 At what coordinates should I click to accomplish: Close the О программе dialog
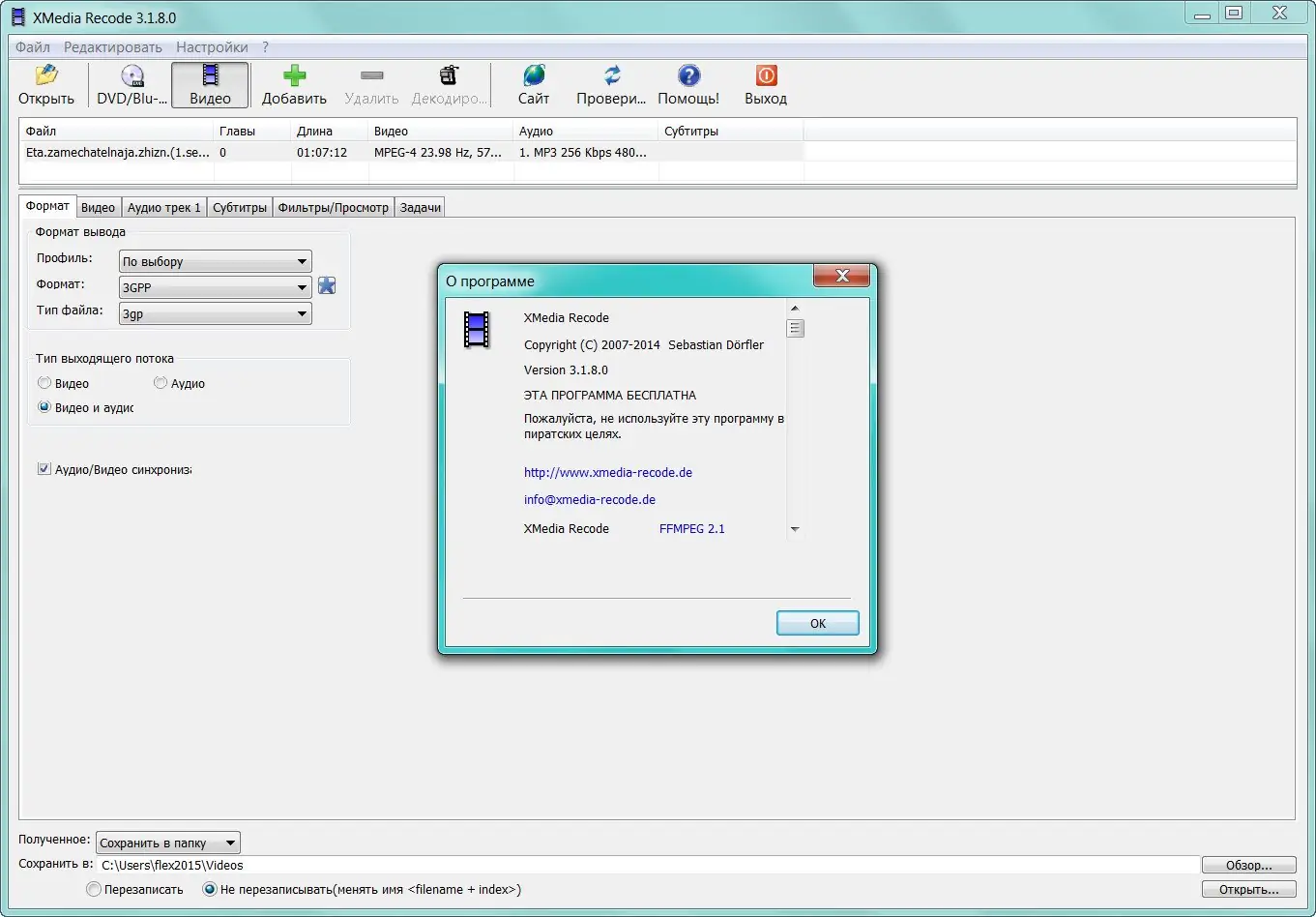[842, 276]
